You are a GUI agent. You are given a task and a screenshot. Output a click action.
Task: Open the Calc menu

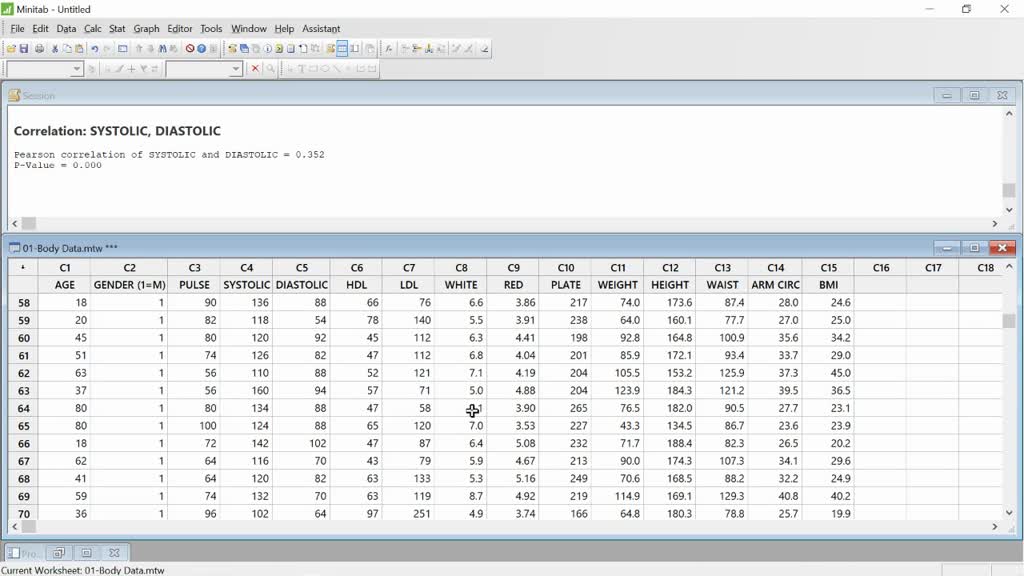[93, 29]
